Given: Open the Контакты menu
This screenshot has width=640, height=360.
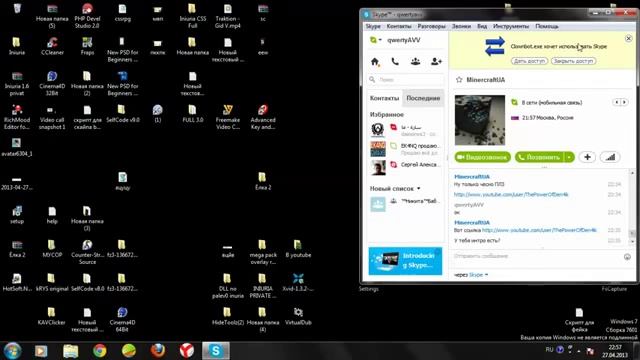Looking at the screenshot, I should pyautogui.click(x=399, y=26).
